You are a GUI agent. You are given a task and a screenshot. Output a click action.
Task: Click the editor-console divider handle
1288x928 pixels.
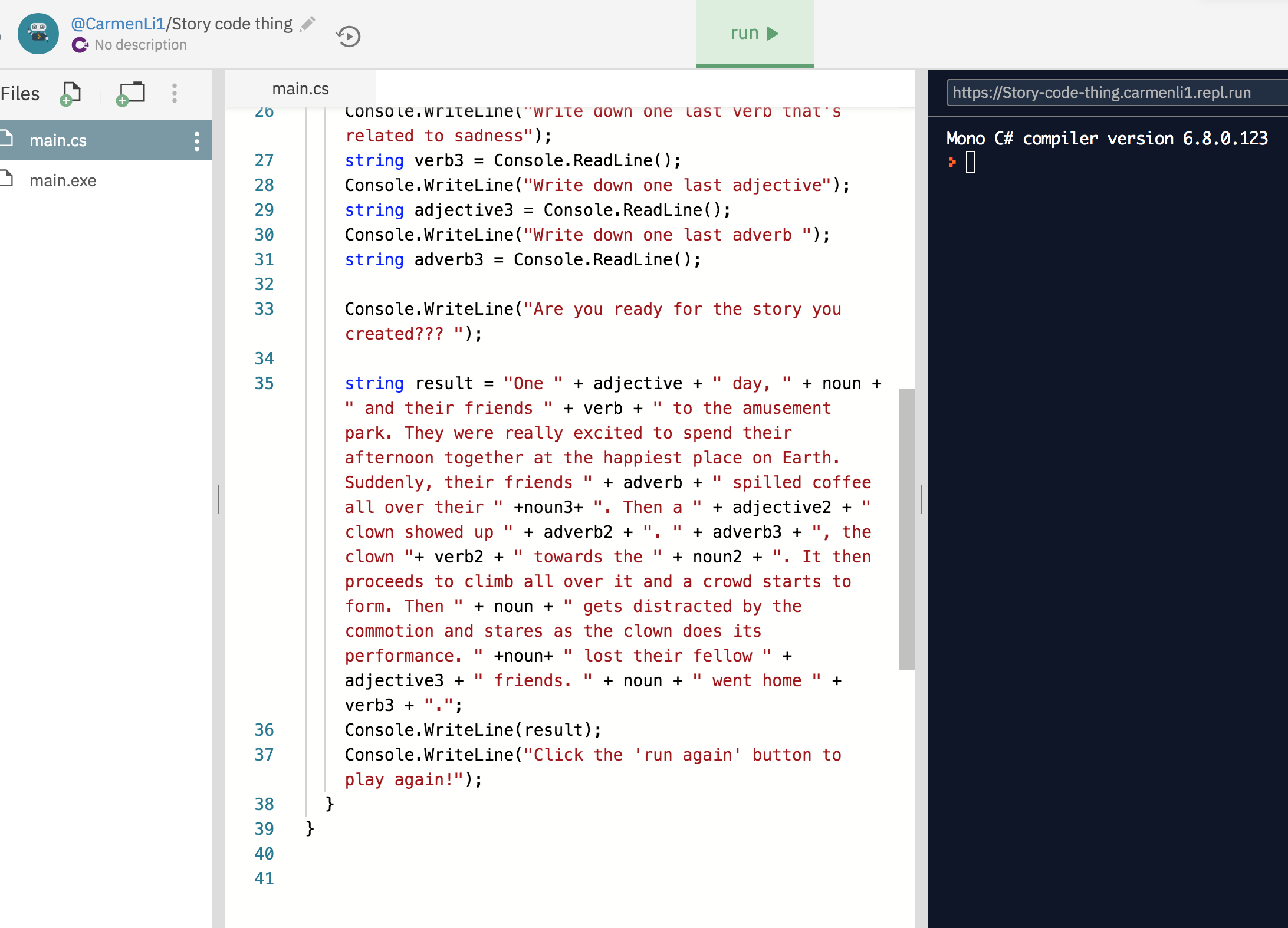921,499
